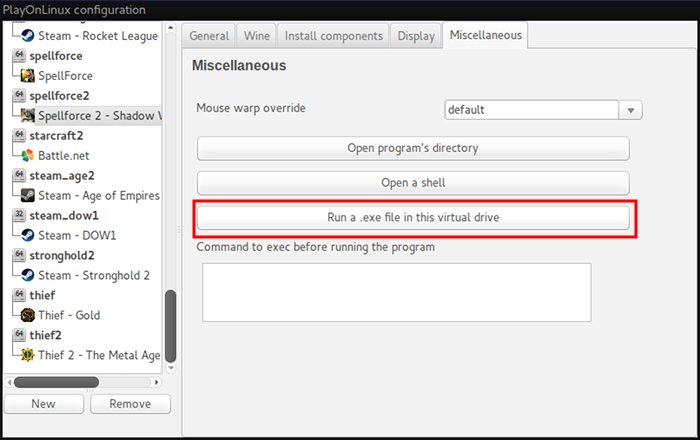Image resolution: width=700 pixels, height=440 pixels.
Task: Click the Remove virtual drive button
Action: click(130, 404)
